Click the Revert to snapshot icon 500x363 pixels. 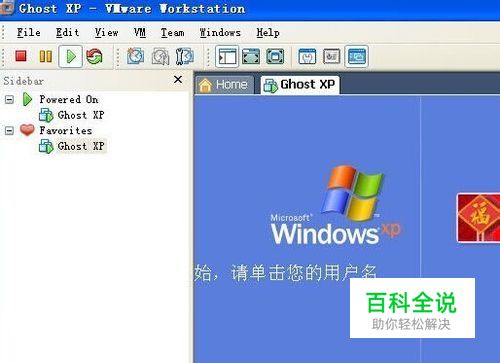coord(160,57)
